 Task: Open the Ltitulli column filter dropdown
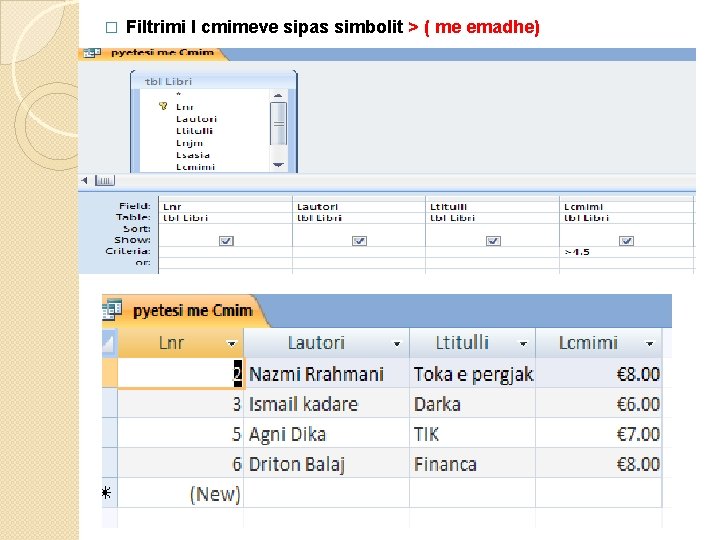(523, 343)
